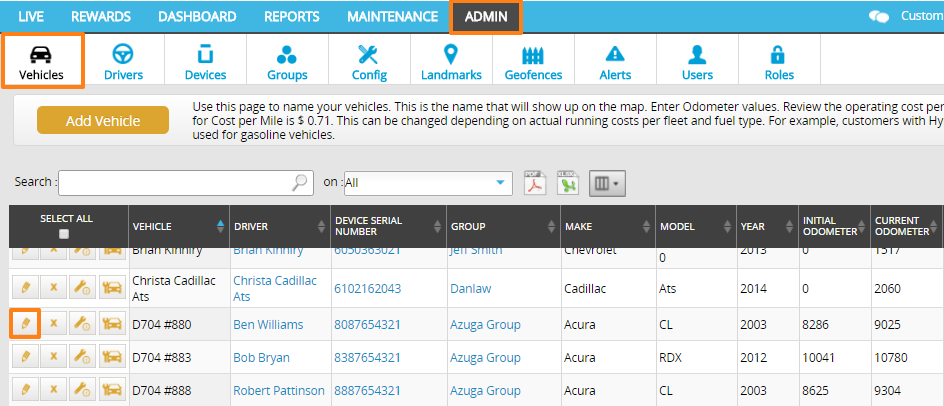Viewport: 944px width, 406px height.
Task: Sort table by Driver column
Action: coord(280,226)
